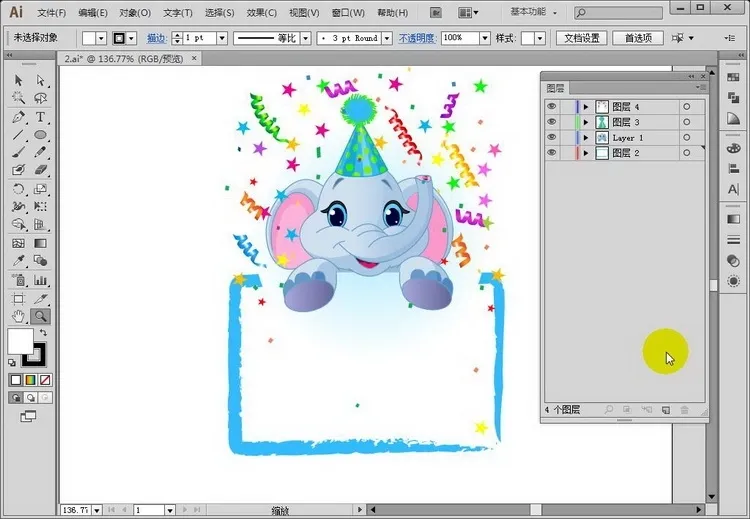This screenshot has width=750, height=519.
Task: Click the white fill color swatch
Action: click(19, 340)
